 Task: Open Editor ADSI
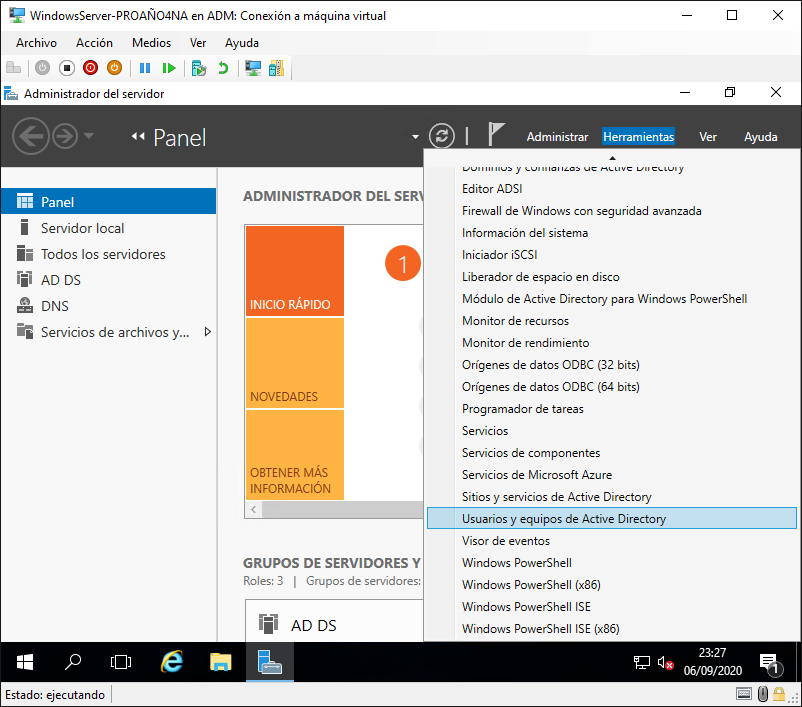coord(612,189)
